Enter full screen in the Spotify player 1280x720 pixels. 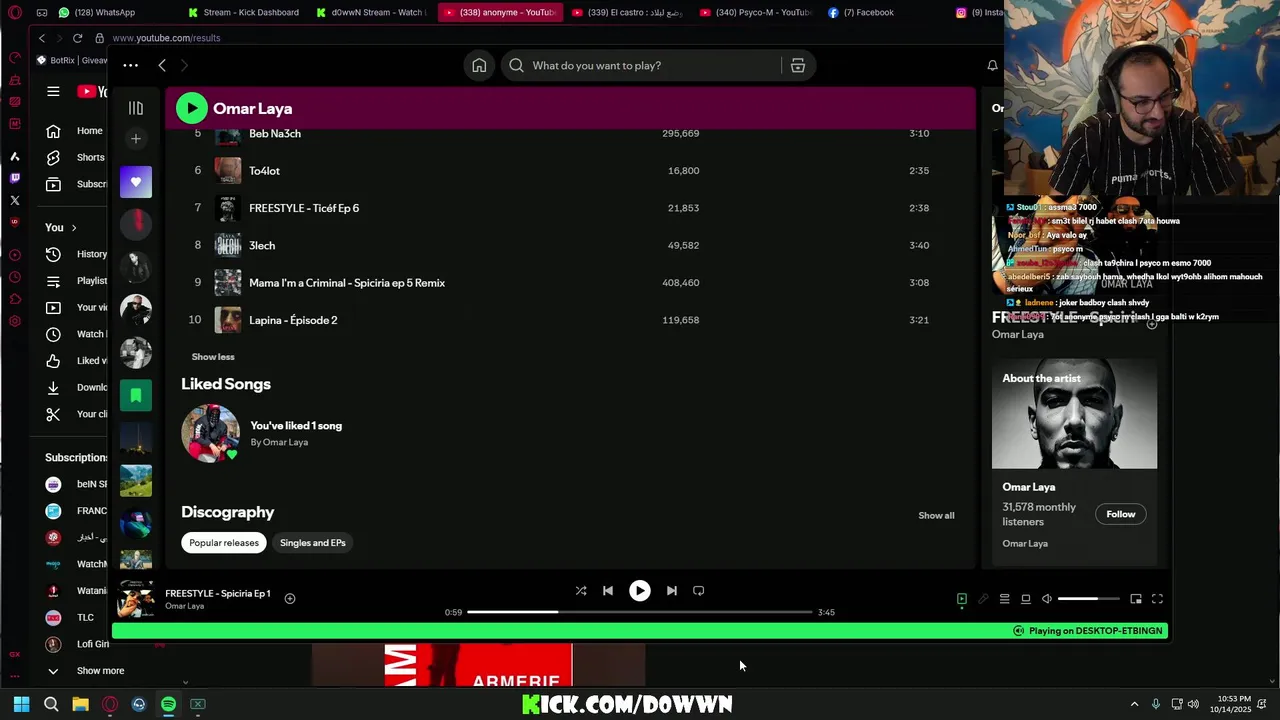(x=1157, y=599)
